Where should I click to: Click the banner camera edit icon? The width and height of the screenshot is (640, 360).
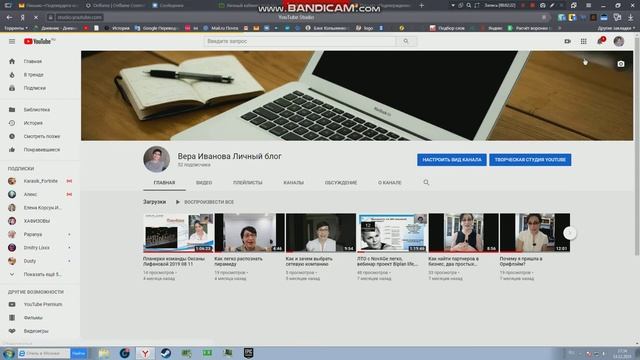tap(621, 64)
